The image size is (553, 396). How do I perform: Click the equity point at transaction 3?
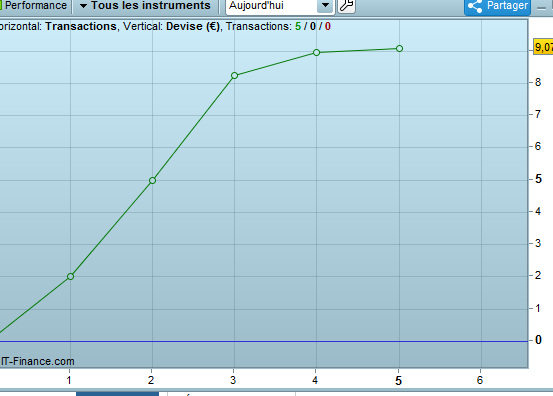(x=235, y=75)
